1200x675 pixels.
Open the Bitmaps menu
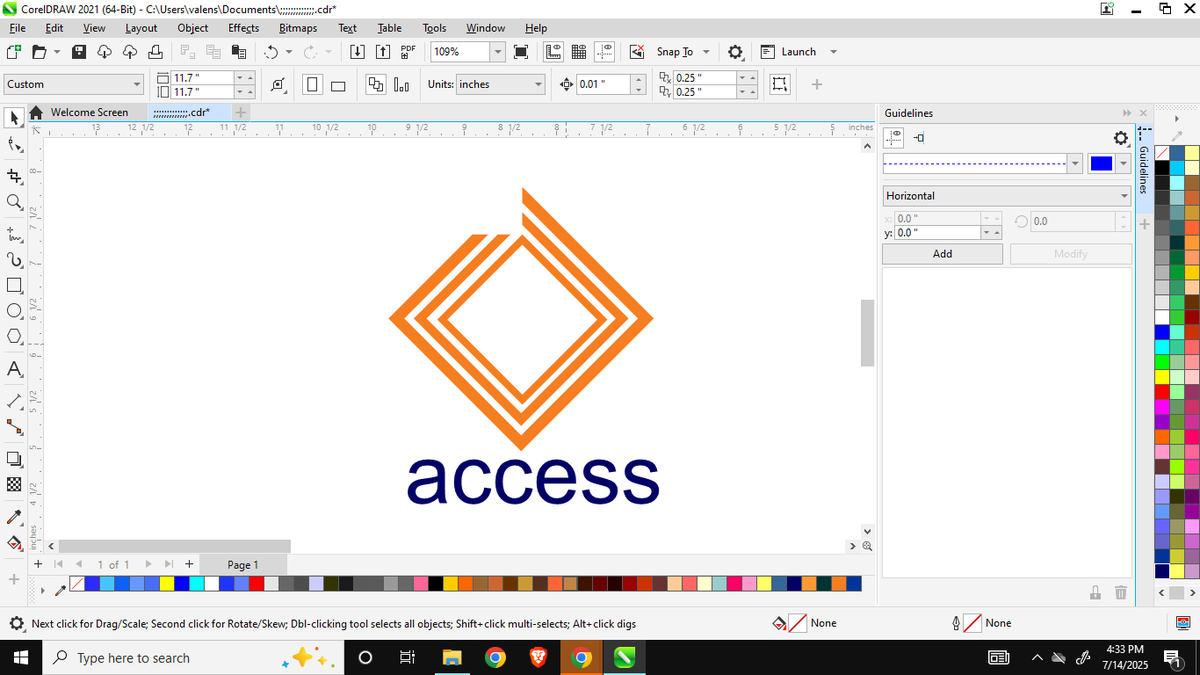(x=298, y=28)
